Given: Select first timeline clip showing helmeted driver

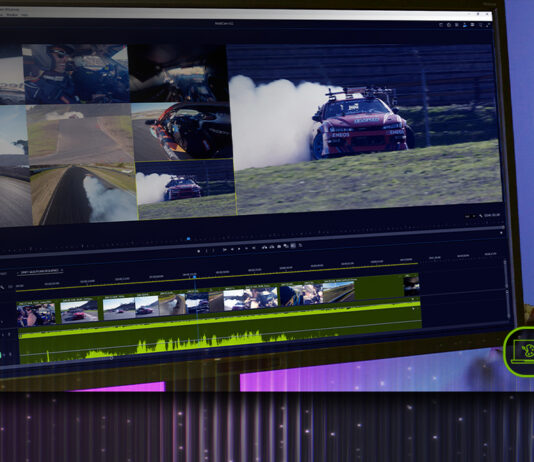Looking at the screenshot, I should click(x=36, y=314).
